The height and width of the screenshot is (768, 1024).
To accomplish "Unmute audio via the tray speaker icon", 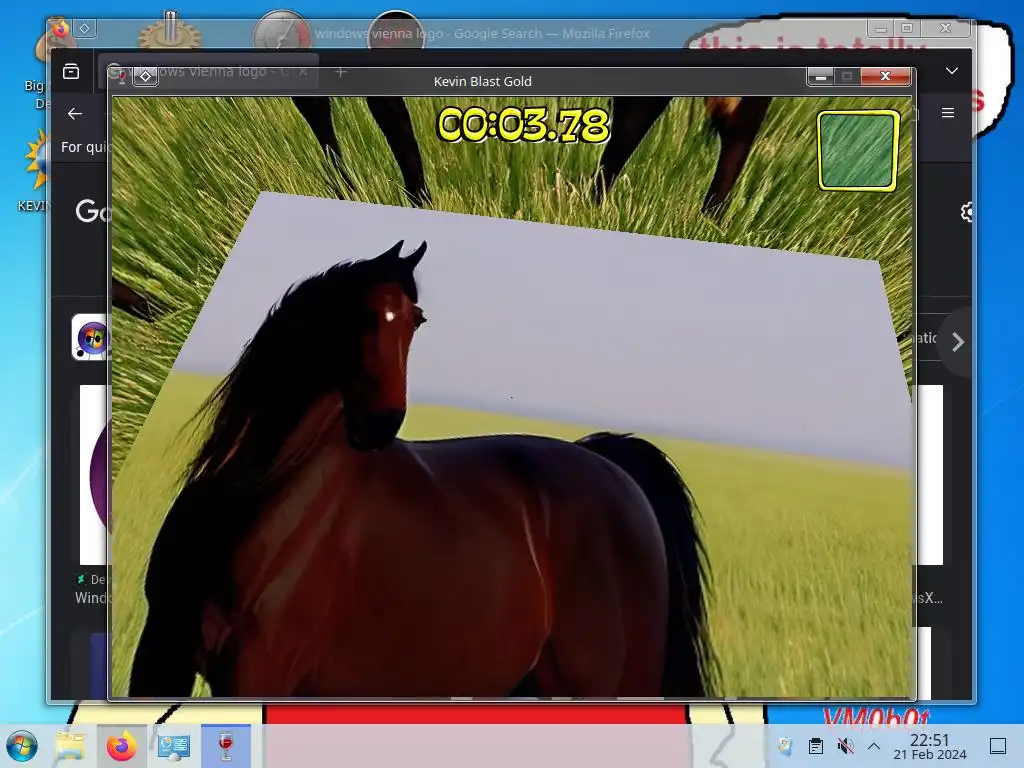I will (x=845, y=745).
